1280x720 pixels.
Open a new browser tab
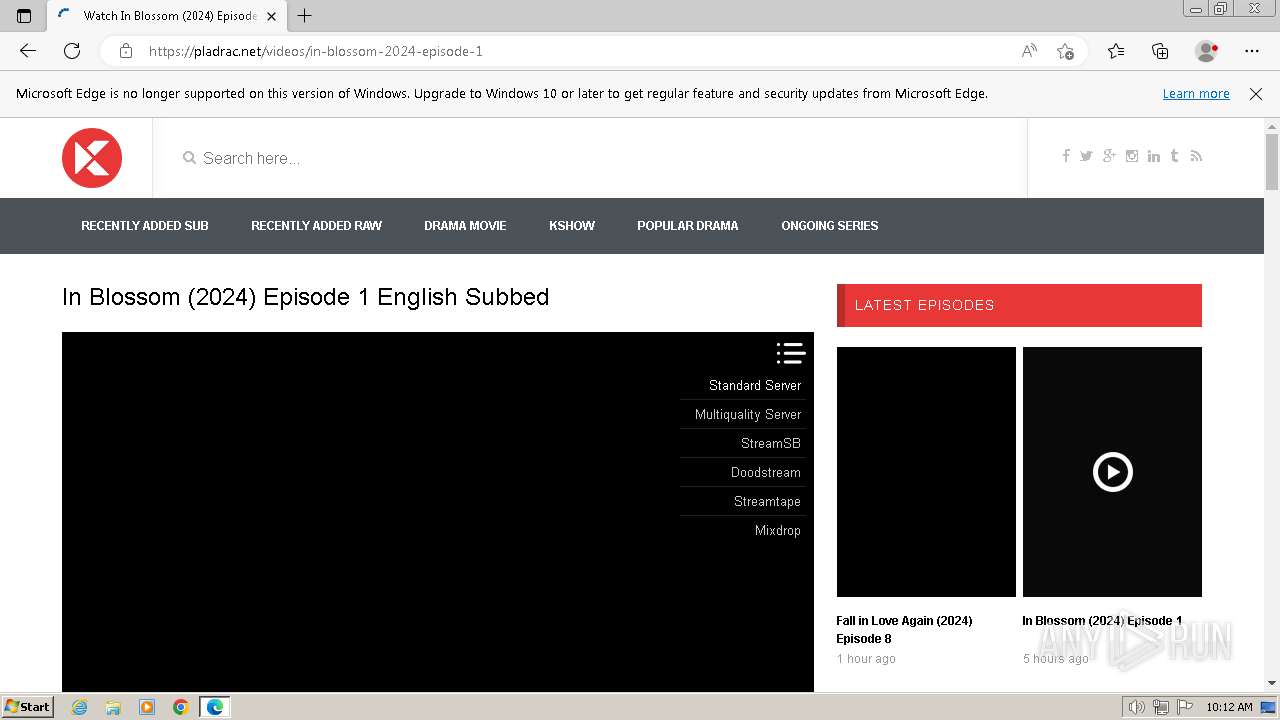tap(305, 15)
